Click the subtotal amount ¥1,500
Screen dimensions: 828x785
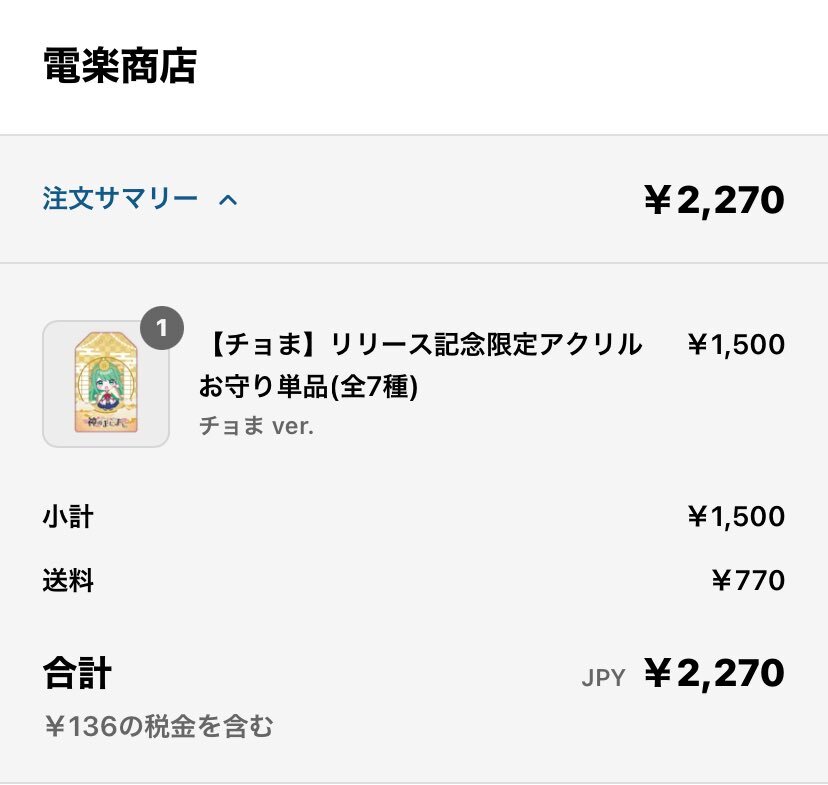pyautogui.click(x=736, y=516)
